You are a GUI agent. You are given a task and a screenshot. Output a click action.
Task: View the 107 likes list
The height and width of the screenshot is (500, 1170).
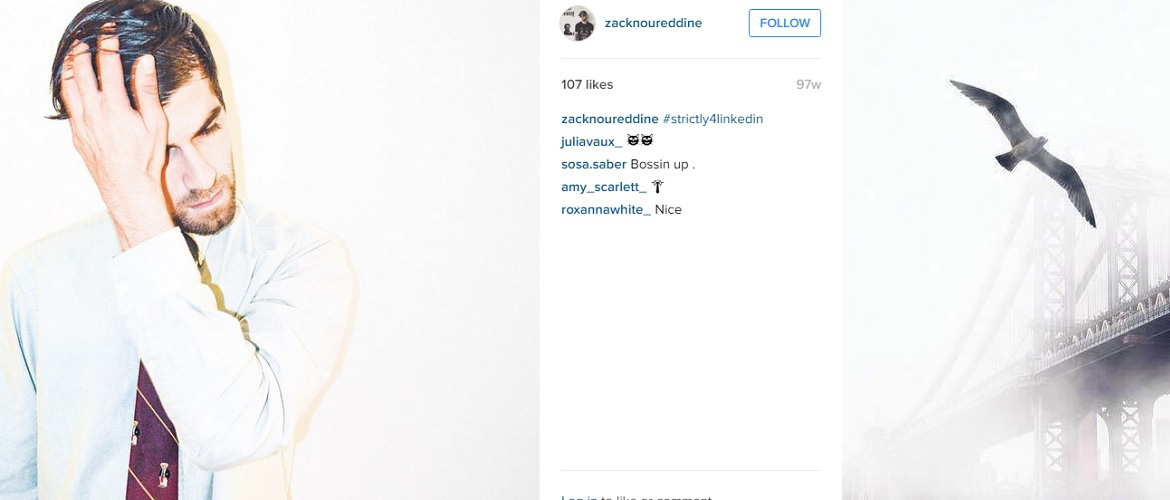click(587, 84)
